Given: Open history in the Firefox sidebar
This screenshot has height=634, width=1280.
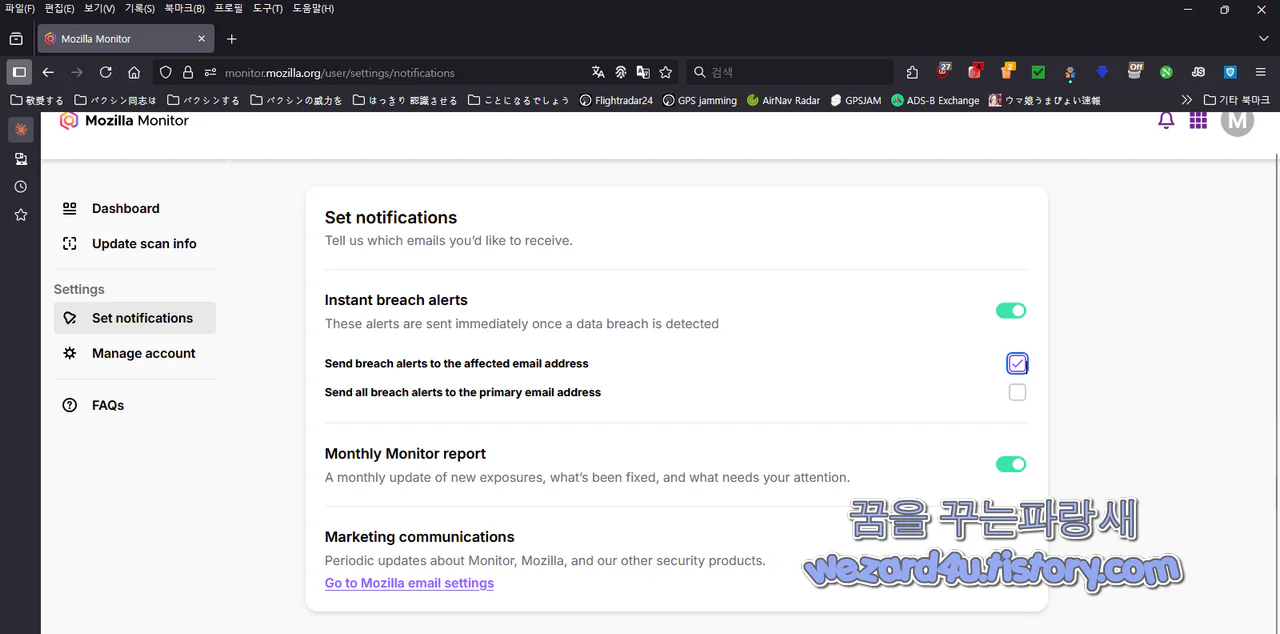Looking at the screenshot, I should [20, 187].
